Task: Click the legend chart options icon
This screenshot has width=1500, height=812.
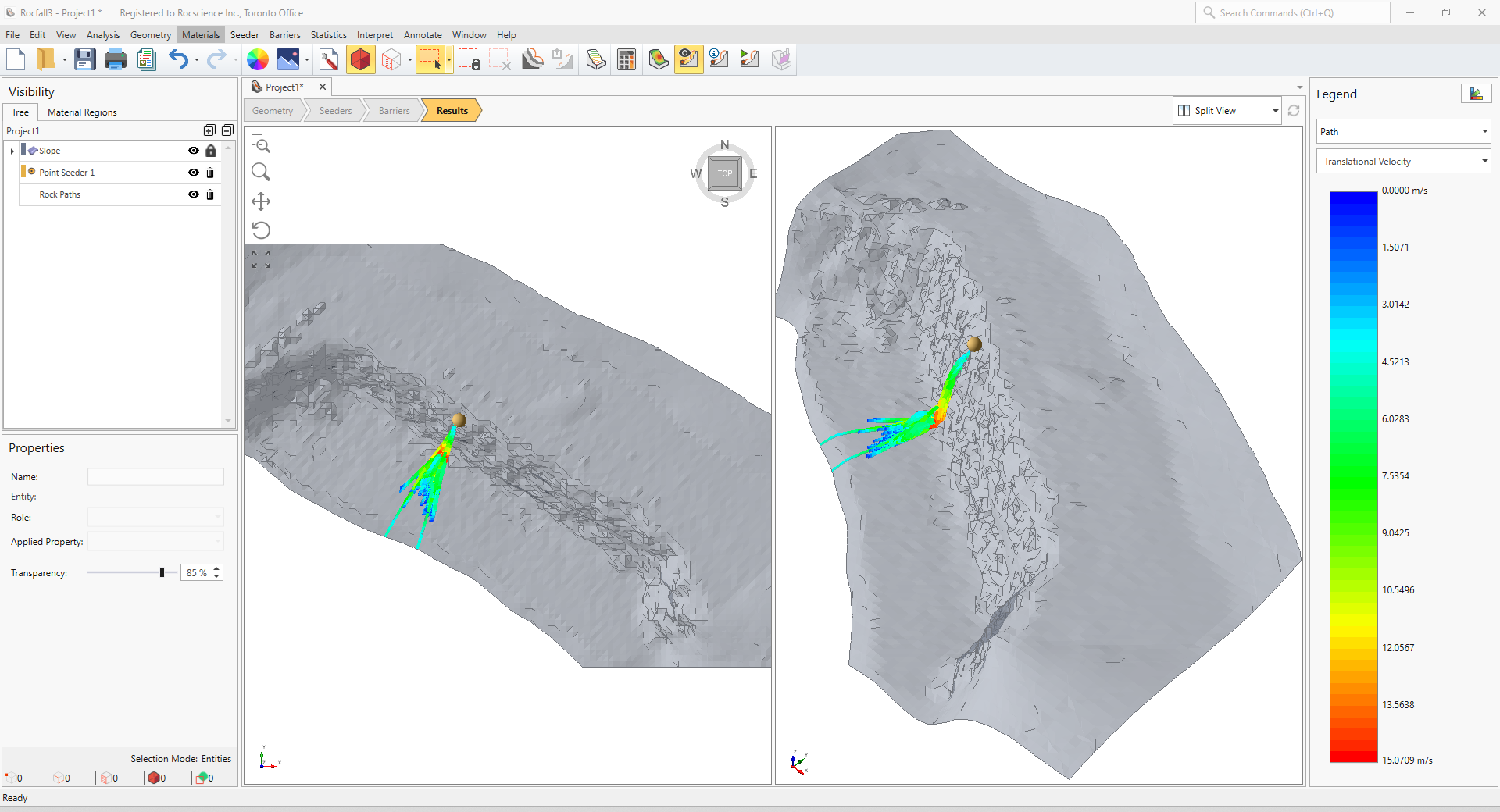Action: [1476, 94]
